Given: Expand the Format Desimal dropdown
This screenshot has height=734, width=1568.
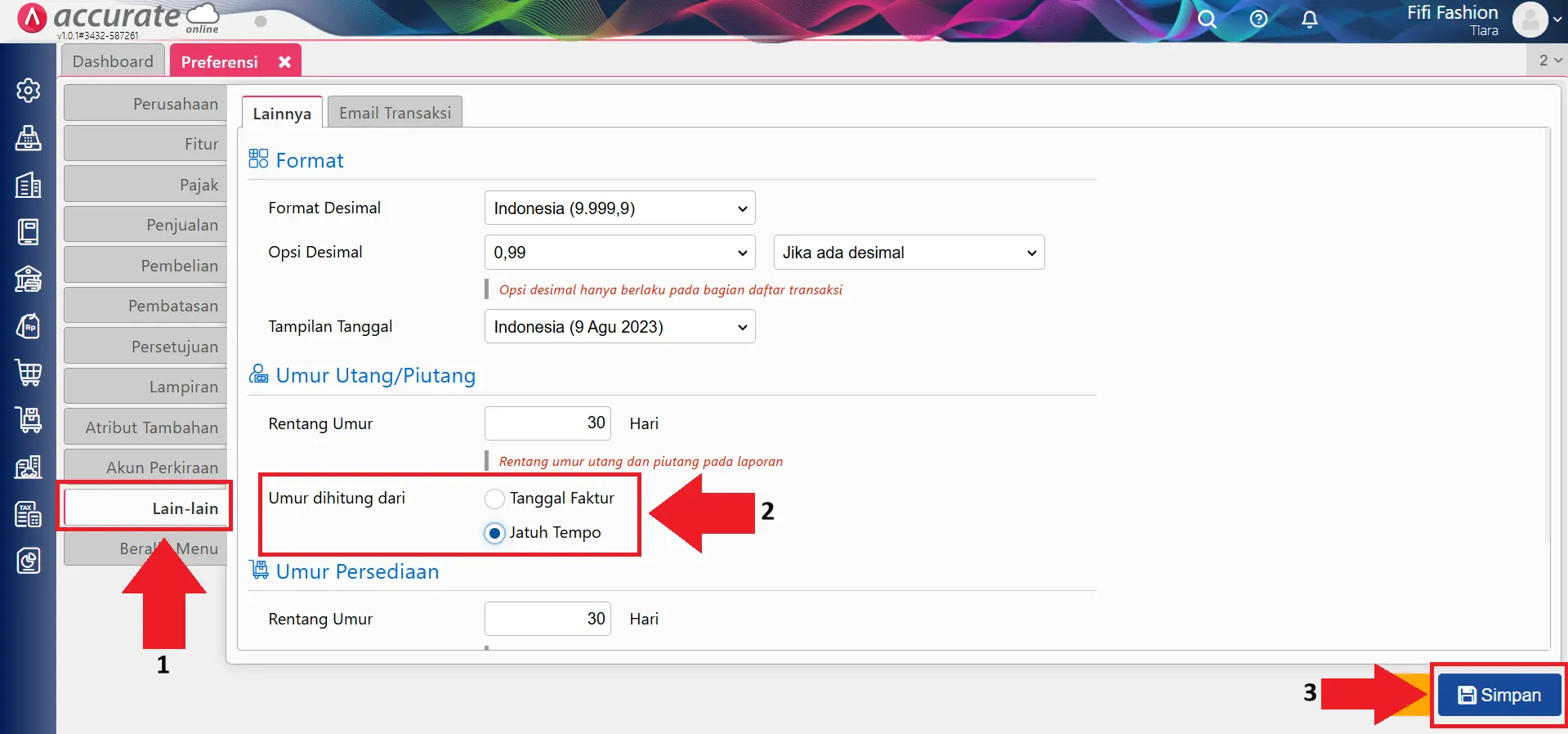Looking at the screenshot, I should pos(619,208).
